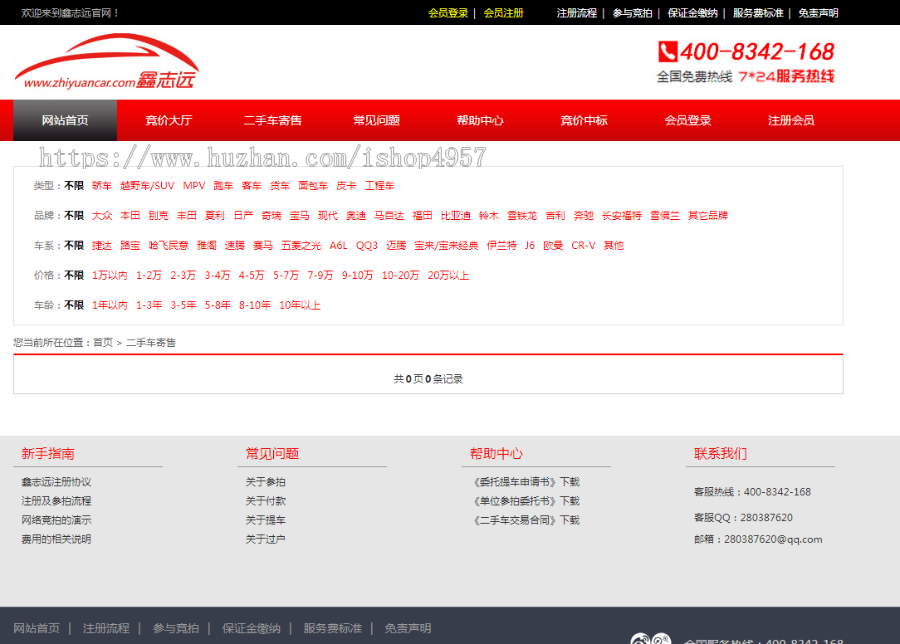The image size is (900, 644).
Task: Open 参与竞拍 in the top black bar
Action: (x=632, y=13)
